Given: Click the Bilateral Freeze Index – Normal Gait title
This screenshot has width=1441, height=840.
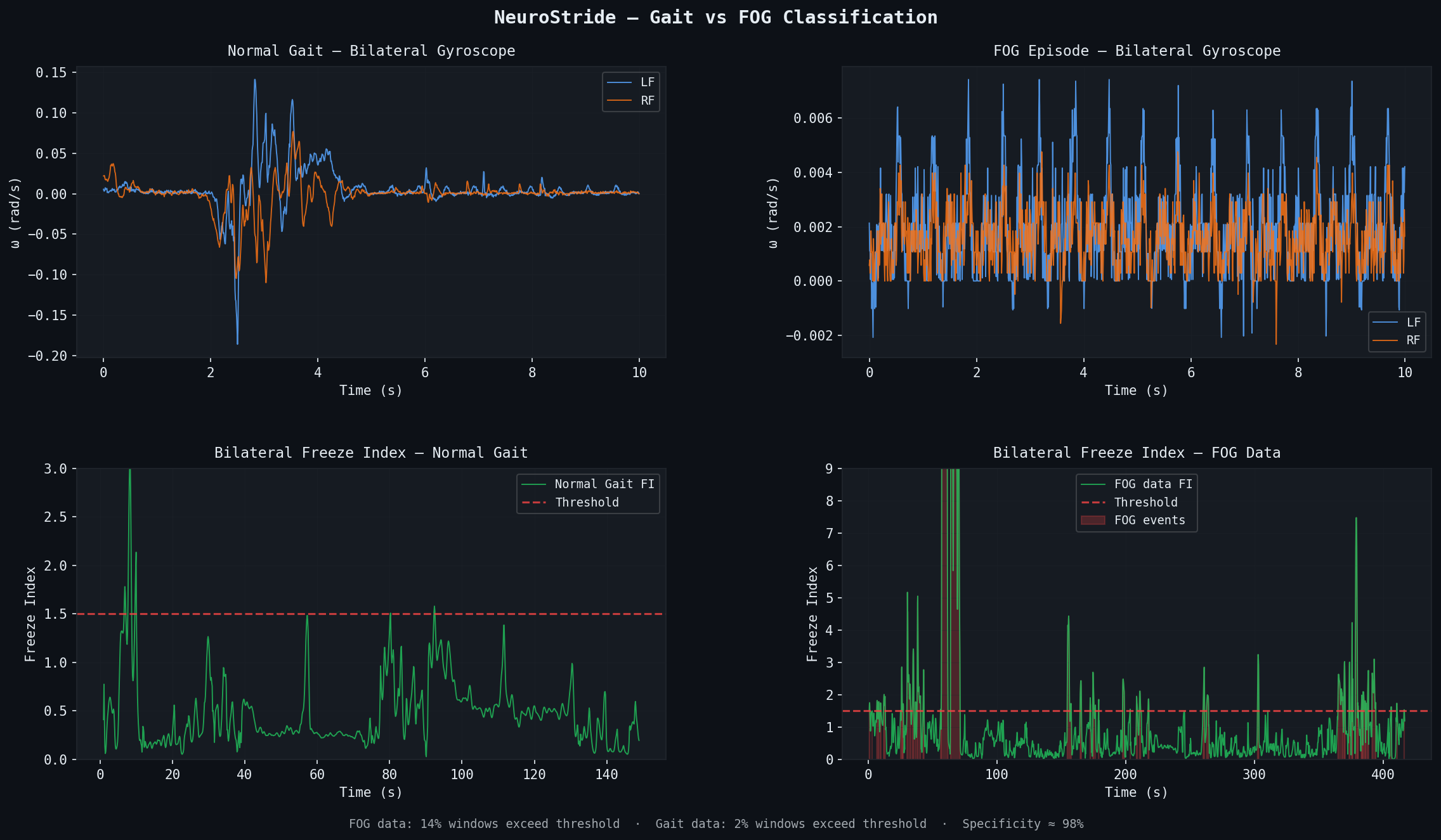Looking at the screenshot, I should pyautogui.click(x=371, y=453).
